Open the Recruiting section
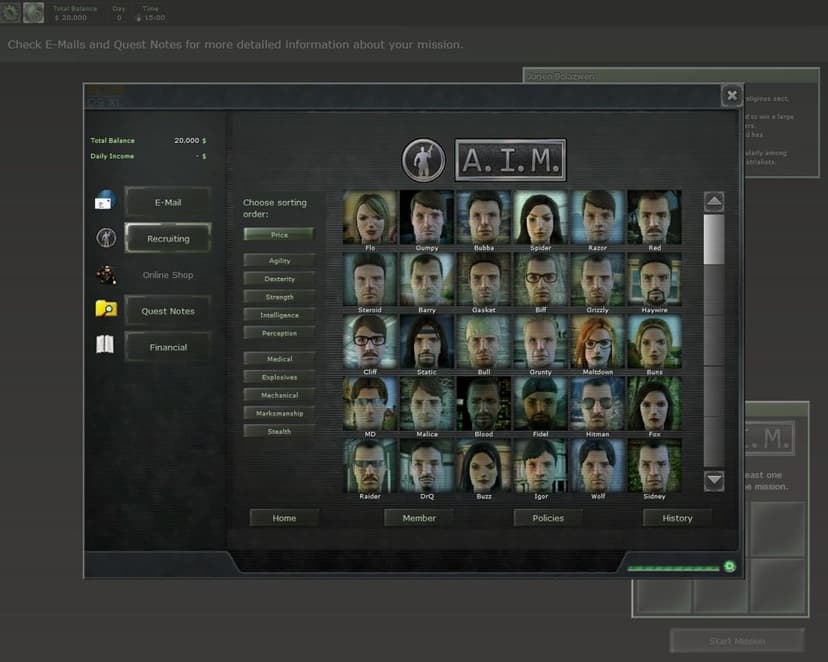This screenshot has height=662, width=828. 168,238
